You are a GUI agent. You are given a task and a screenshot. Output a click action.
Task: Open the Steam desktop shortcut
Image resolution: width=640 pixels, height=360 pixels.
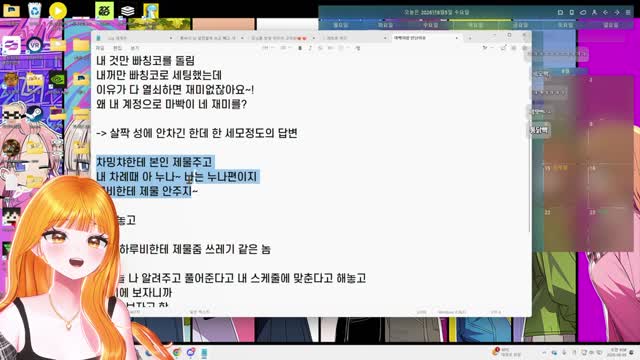coord(34,113)
